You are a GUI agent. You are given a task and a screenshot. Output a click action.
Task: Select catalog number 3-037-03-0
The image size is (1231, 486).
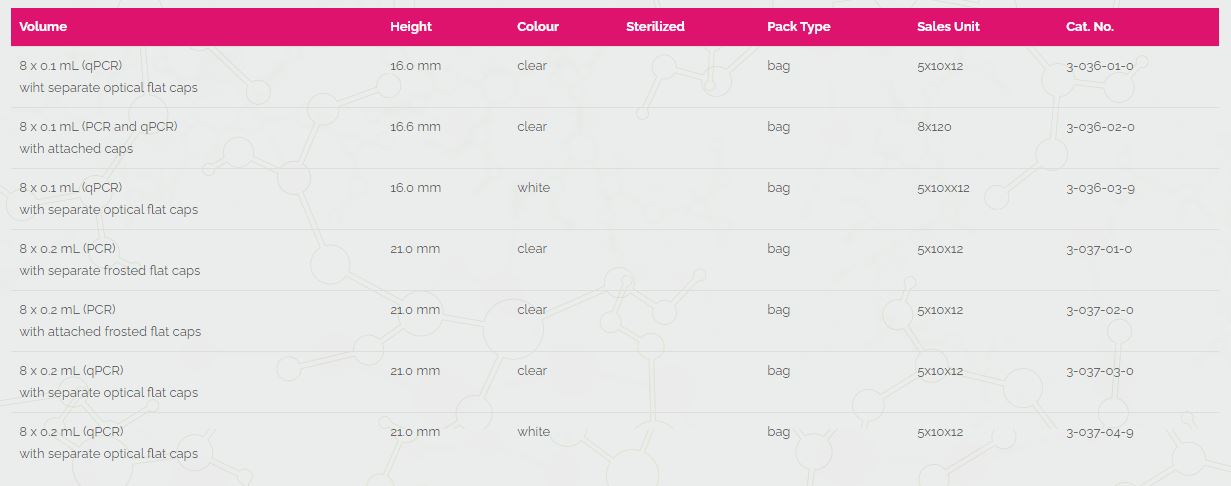[x=1100, y=371]
